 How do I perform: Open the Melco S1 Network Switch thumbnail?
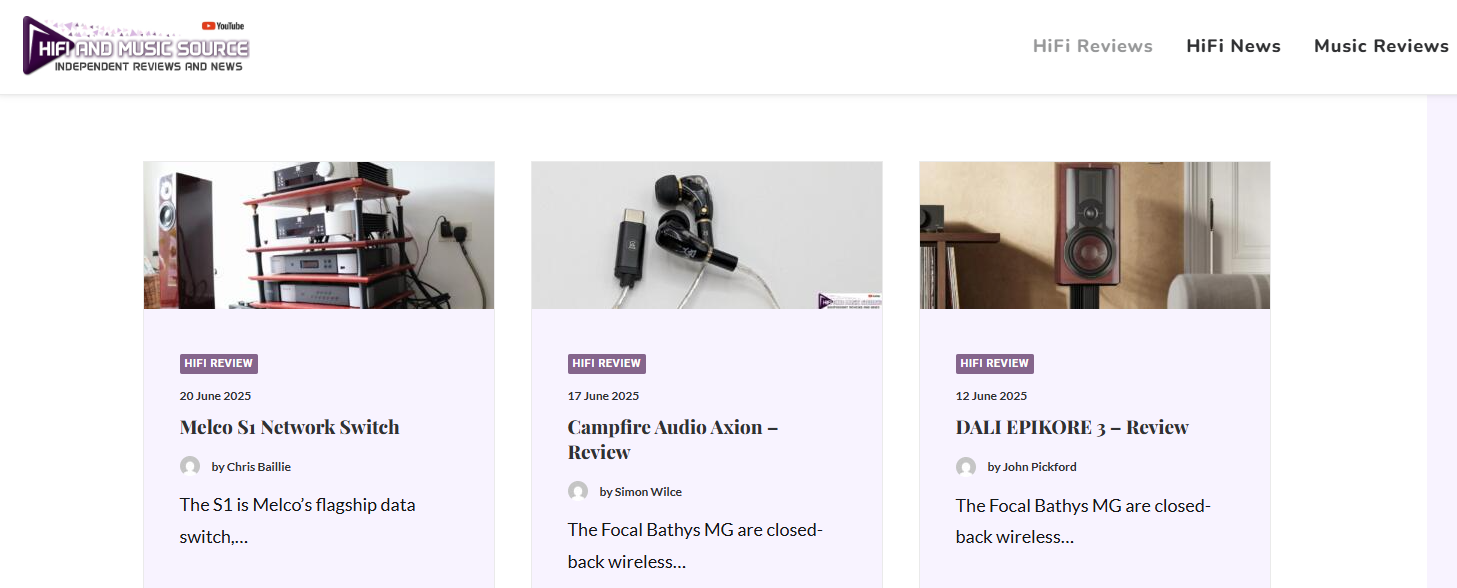319,235
